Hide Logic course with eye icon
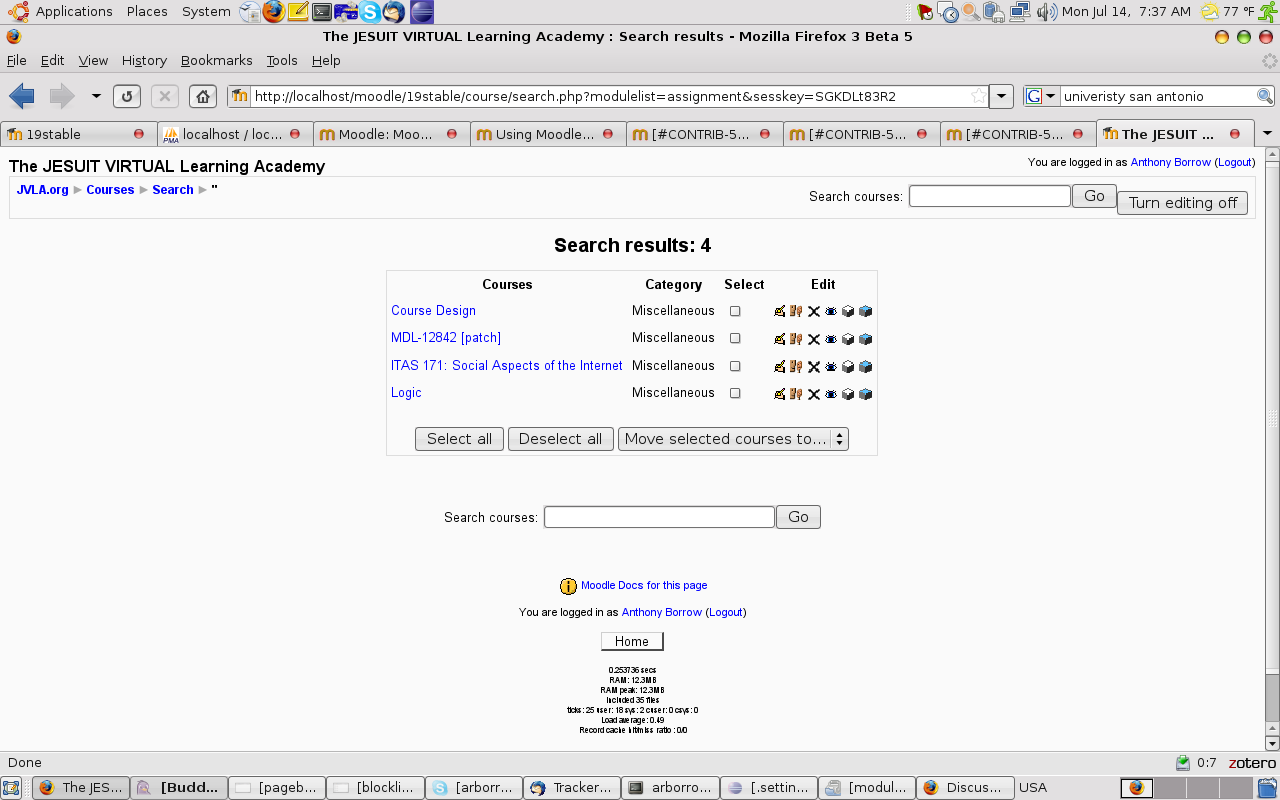This screenshot has height=800, width=1280. (831, 394)
